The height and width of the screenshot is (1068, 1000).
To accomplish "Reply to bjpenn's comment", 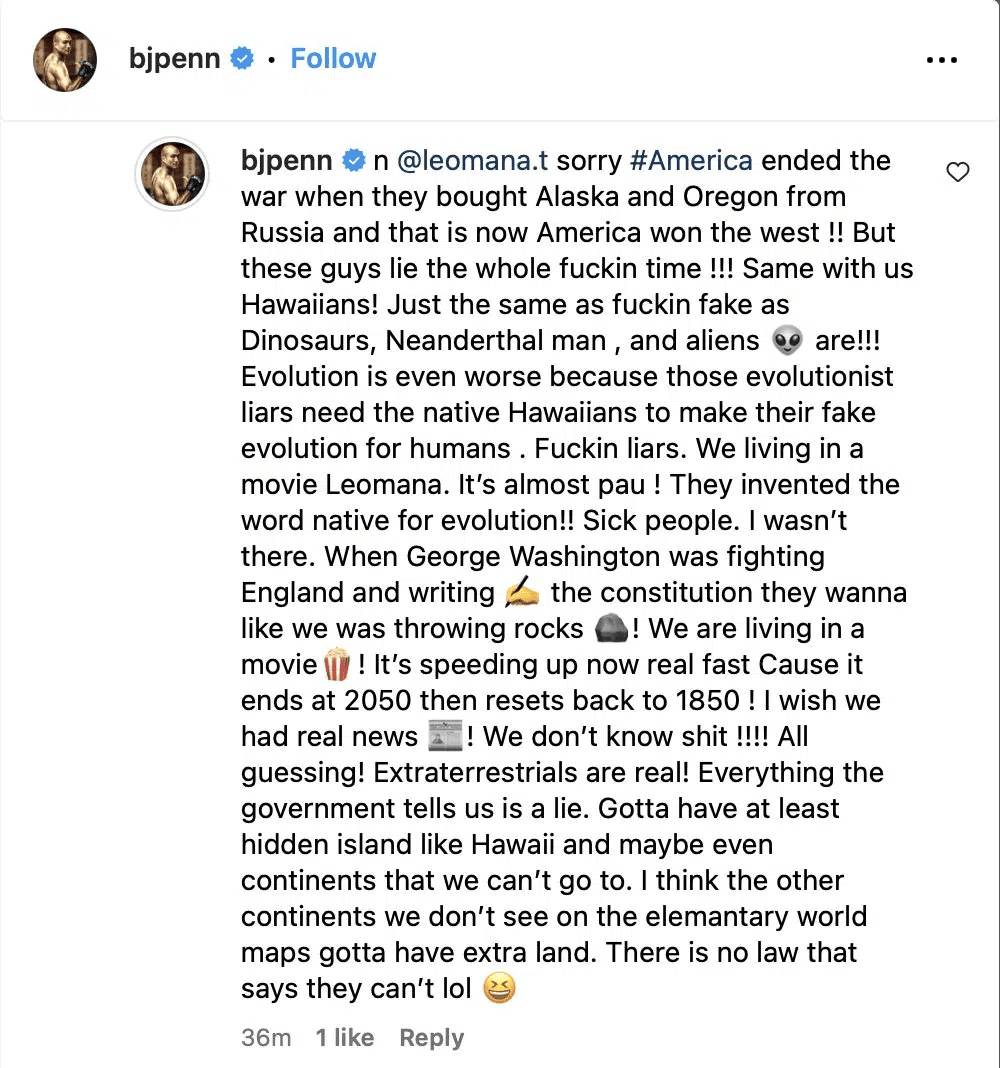I will tap(431, 1038).
